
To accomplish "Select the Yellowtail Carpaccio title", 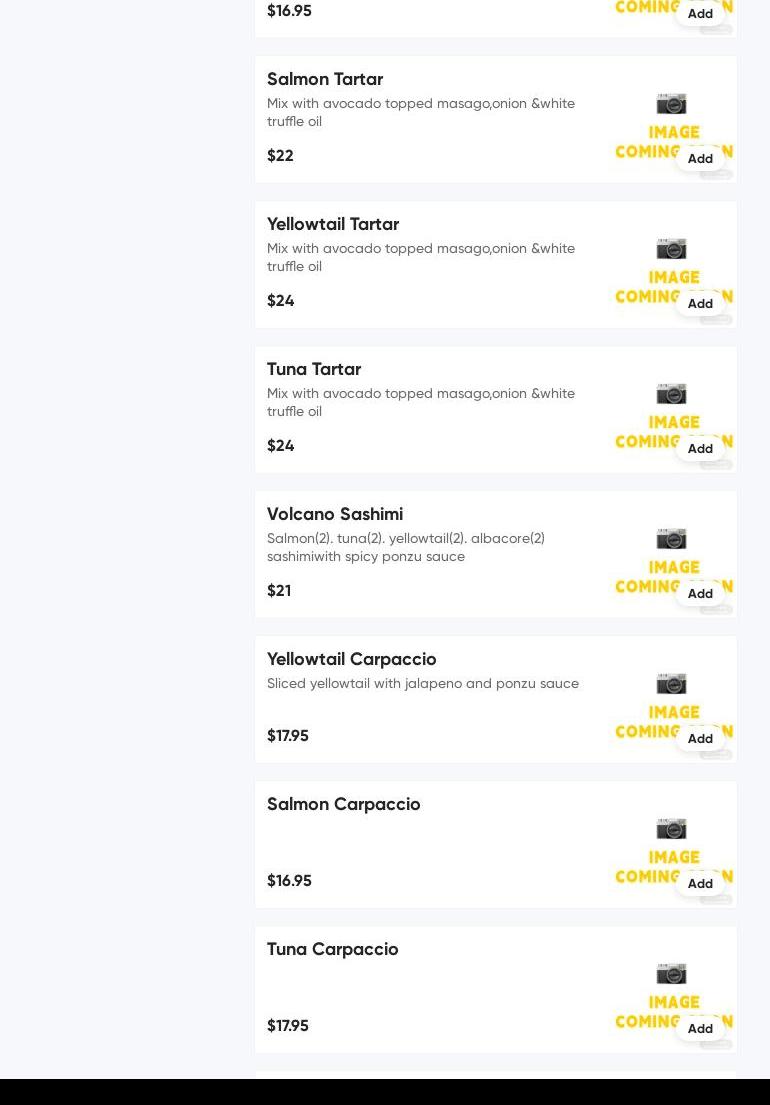I will 352,659.
